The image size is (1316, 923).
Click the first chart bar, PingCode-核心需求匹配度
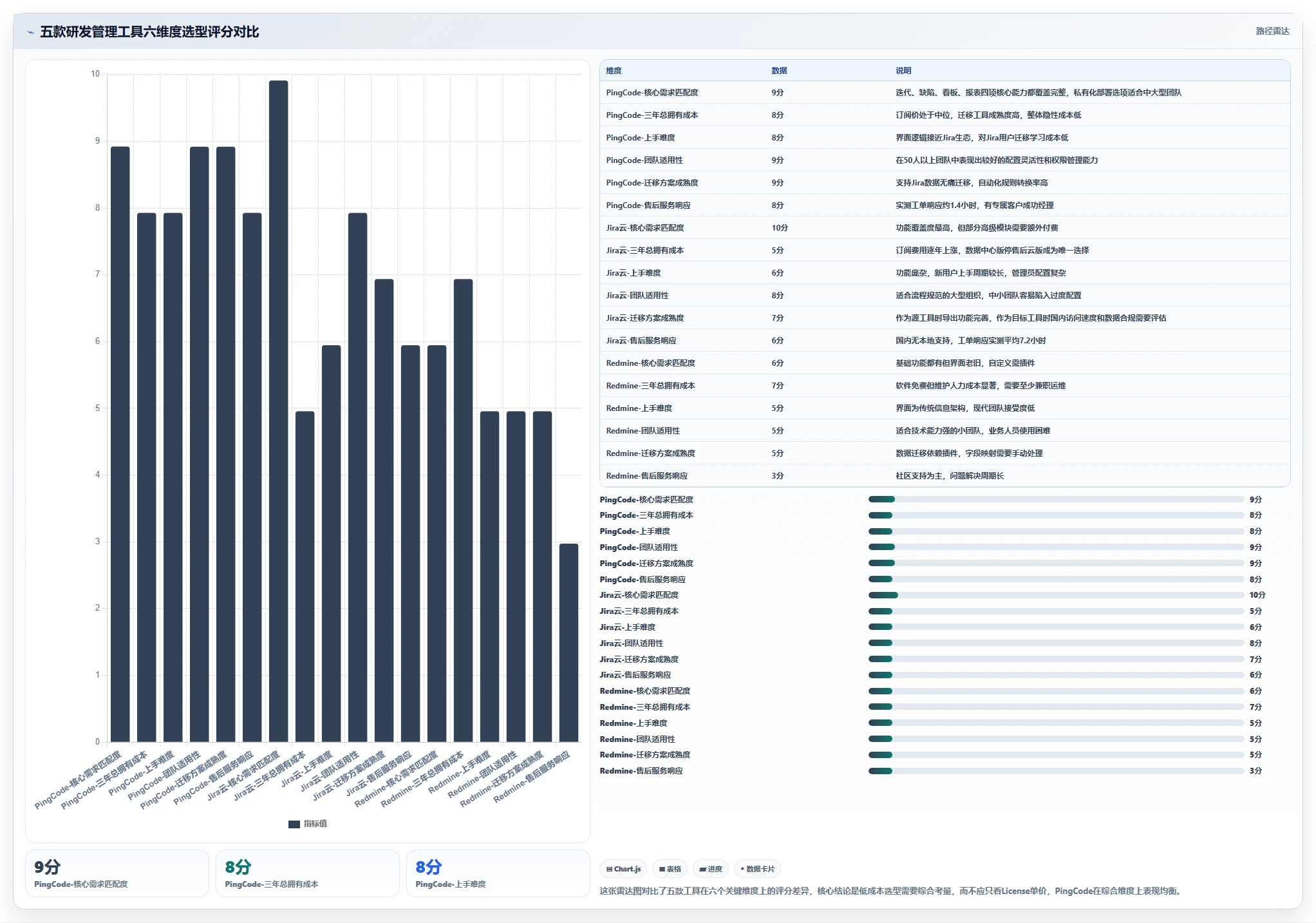pos(120,444)
